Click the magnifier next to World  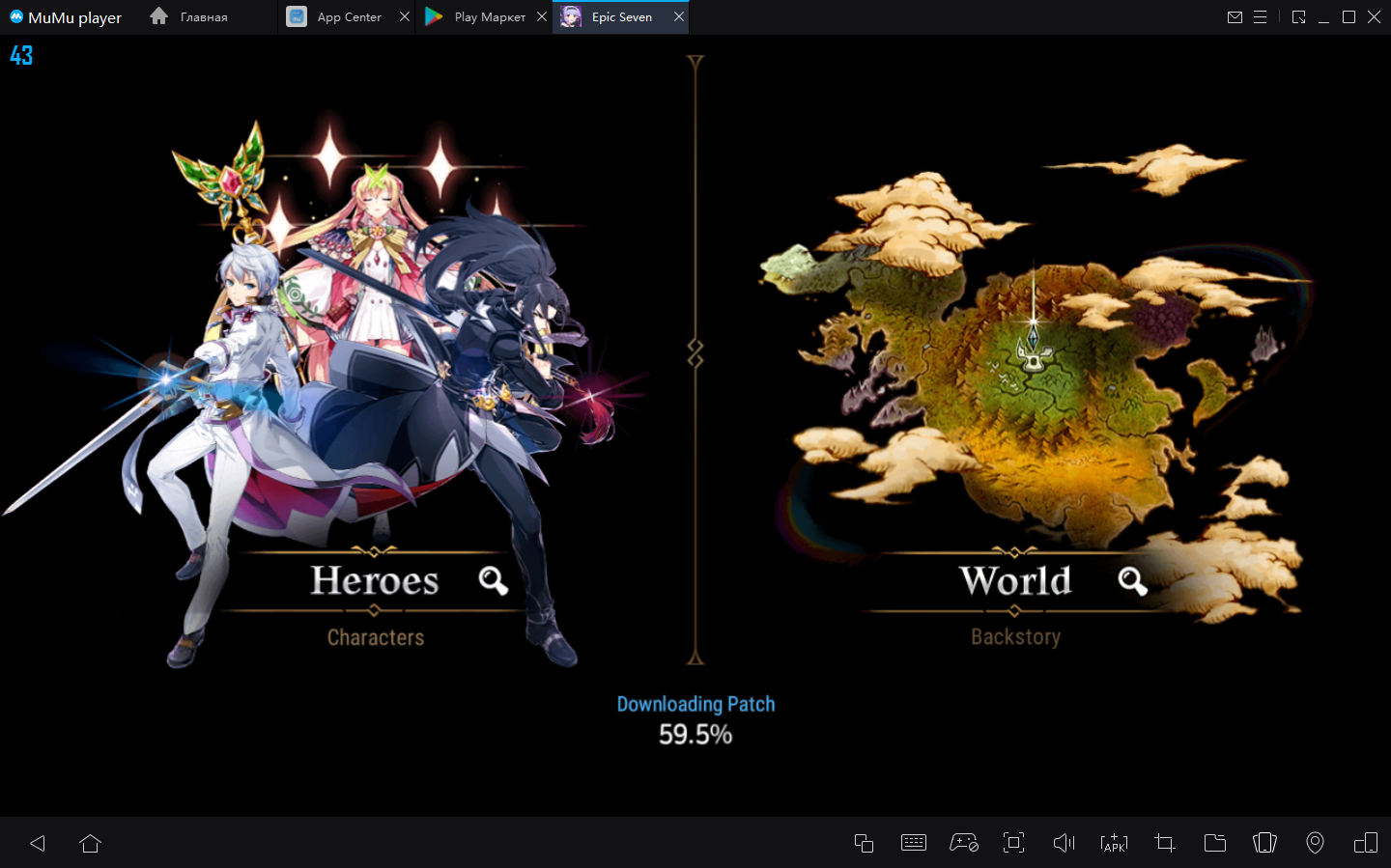click(1132, 580)
